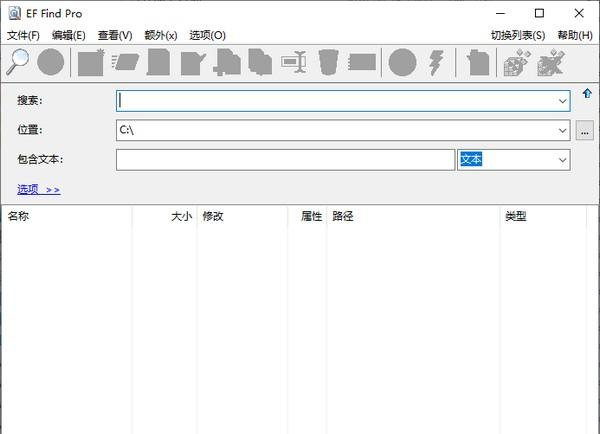Click the lightning bolt toolbar icon
600x434 pixels.
pyautogui.click(x=436, y=62)
